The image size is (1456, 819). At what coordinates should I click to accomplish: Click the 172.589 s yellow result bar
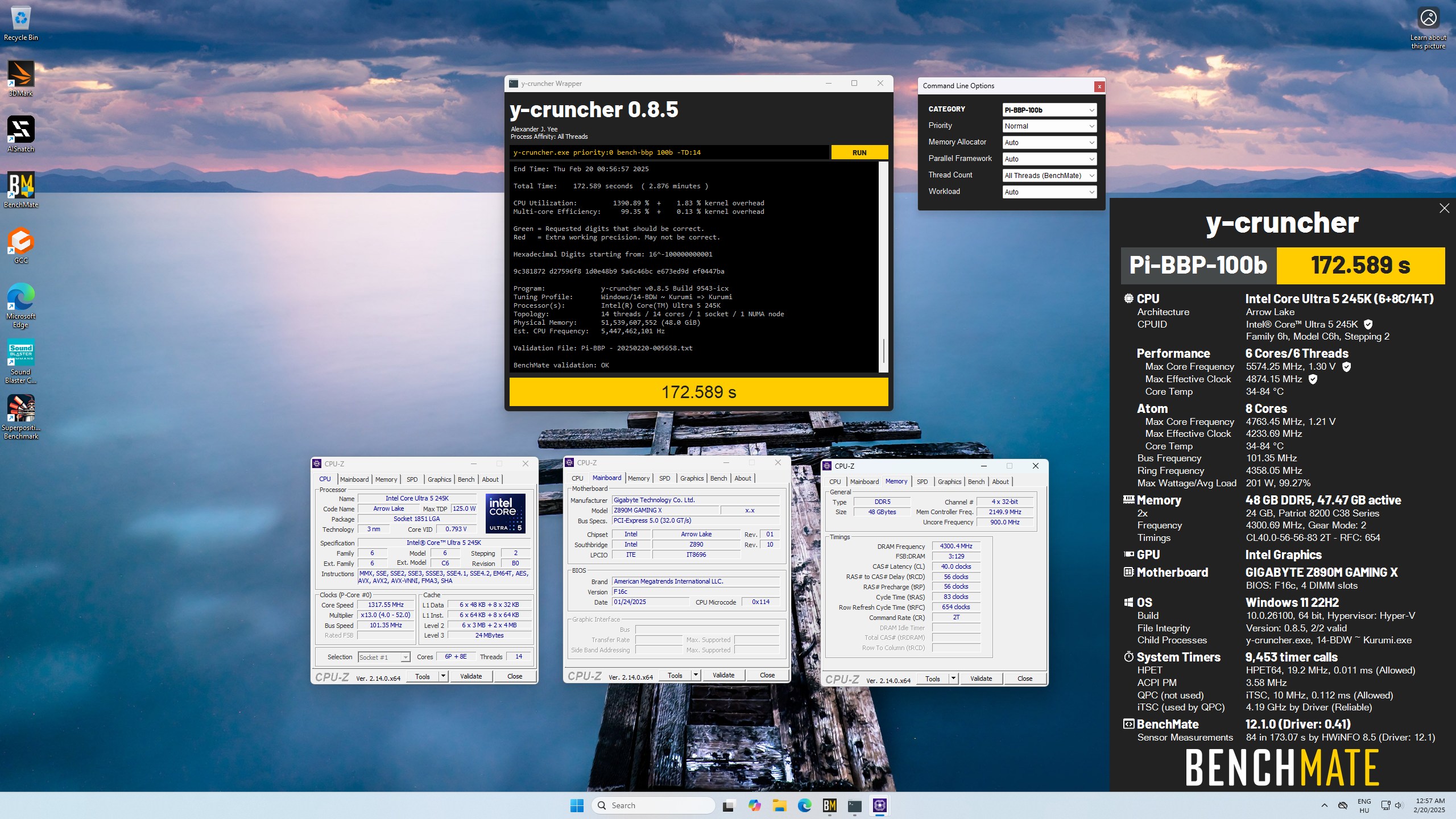(698, 392)
